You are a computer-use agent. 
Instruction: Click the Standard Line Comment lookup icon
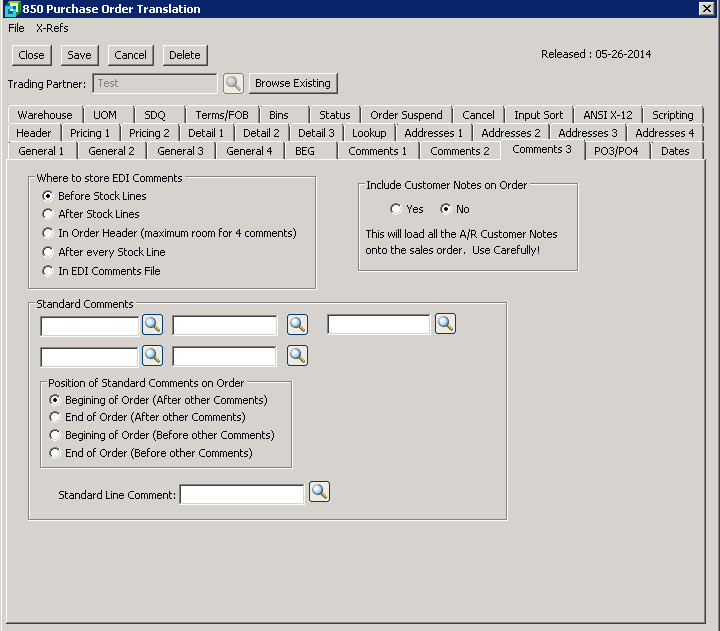point(319,492)
